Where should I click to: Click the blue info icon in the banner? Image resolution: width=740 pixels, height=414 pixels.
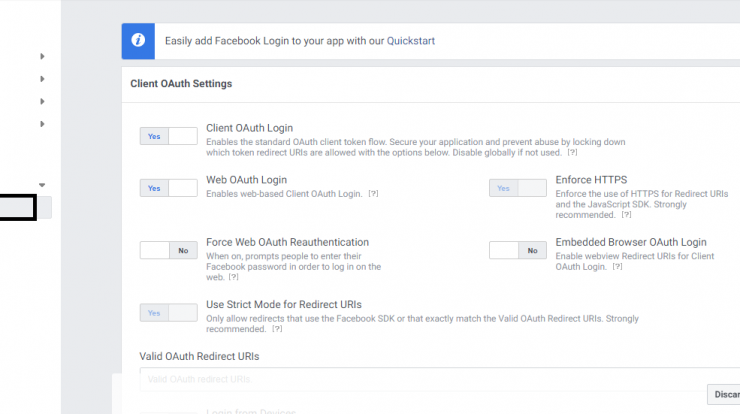coord(138,41)
